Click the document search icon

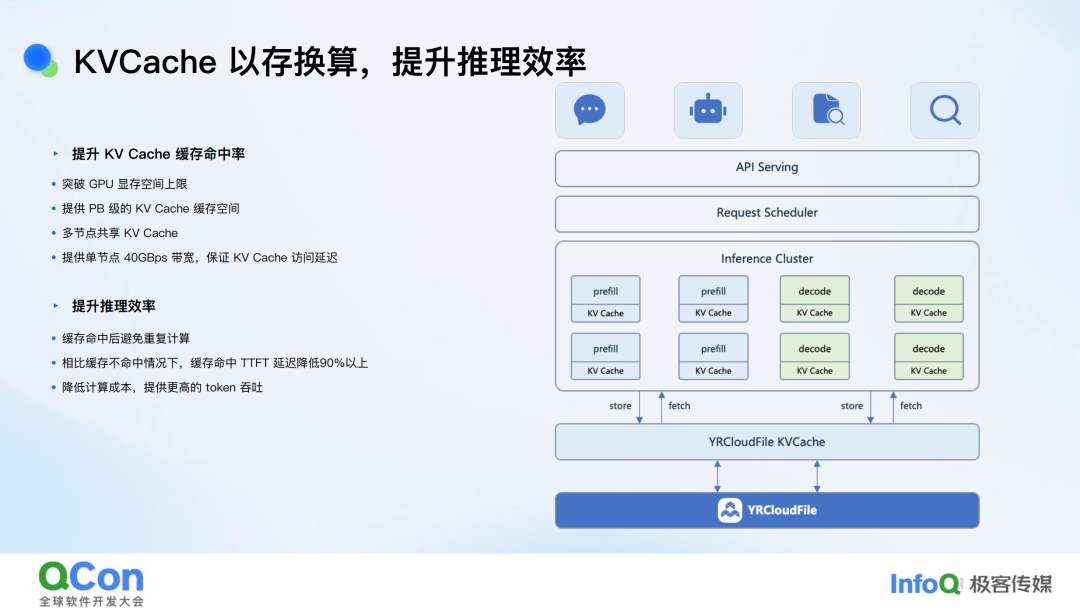[x=827, y=110]
